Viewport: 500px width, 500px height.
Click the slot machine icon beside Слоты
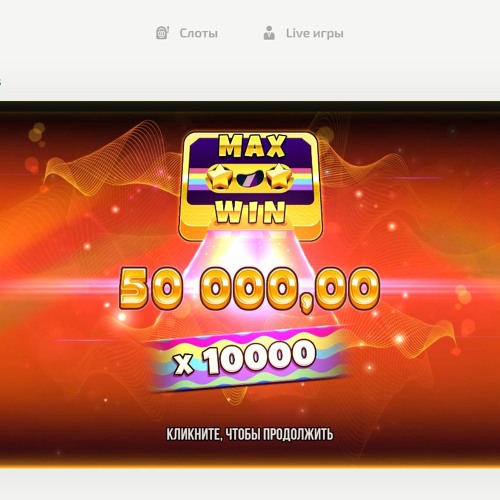click(162, 33)
